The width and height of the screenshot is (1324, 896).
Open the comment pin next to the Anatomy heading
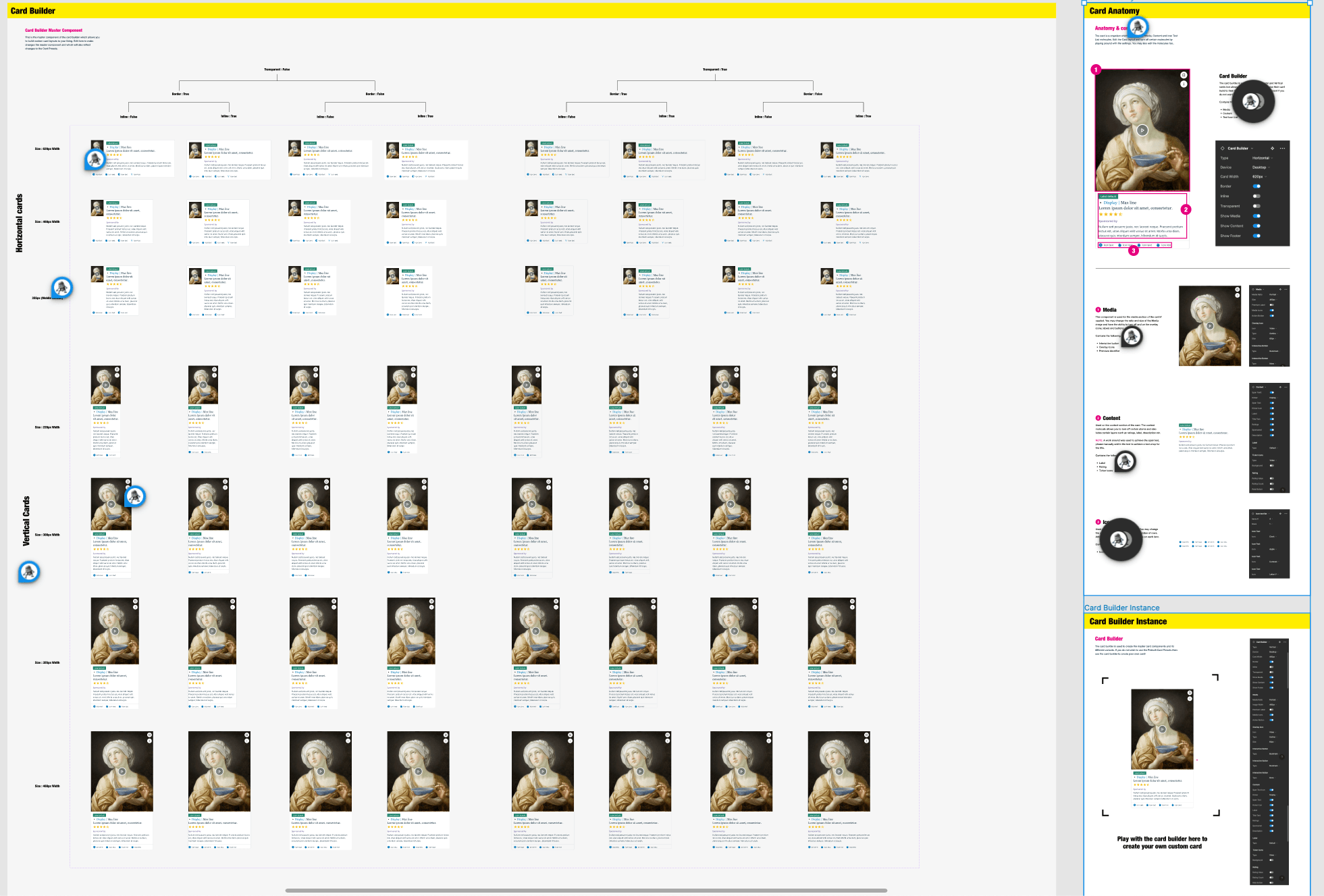(x=1138, y=27)
